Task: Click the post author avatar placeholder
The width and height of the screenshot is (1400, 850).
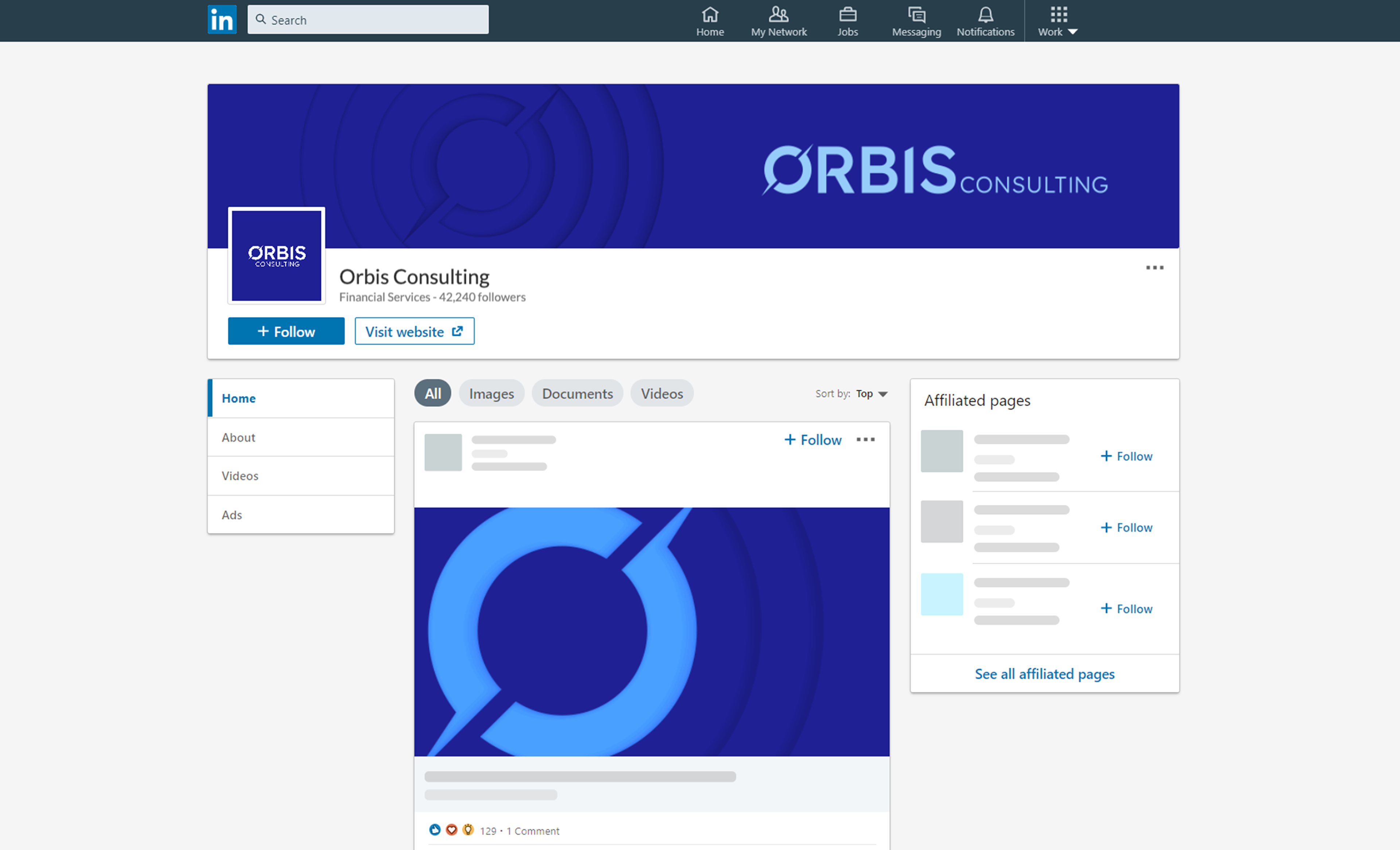Action: (x=443, y=452)
